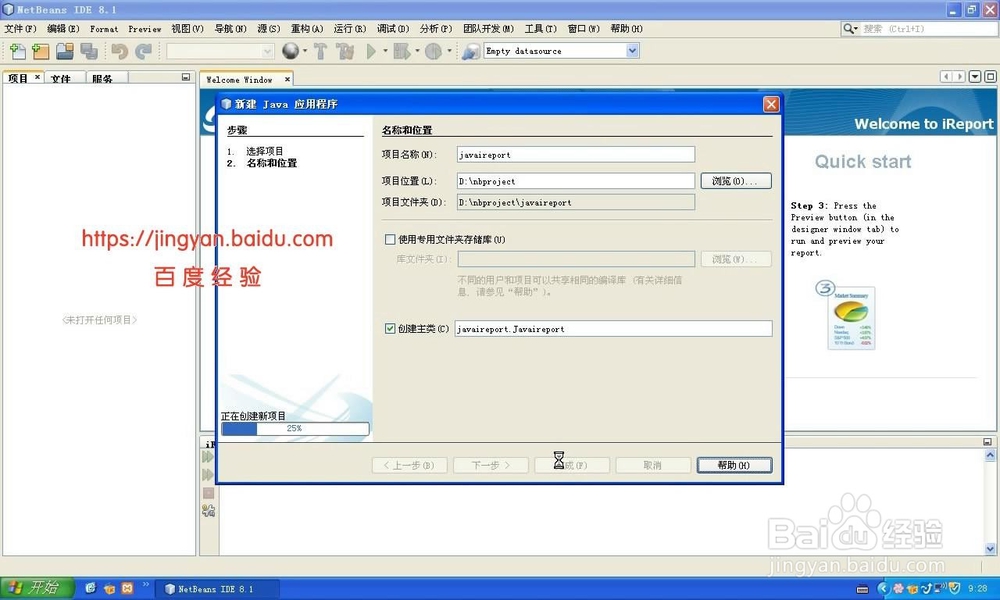Expand the Run Project dropdown arrow
This screenshot has width=1000, height=600.
pyautogui.click(x=385, y=51)
